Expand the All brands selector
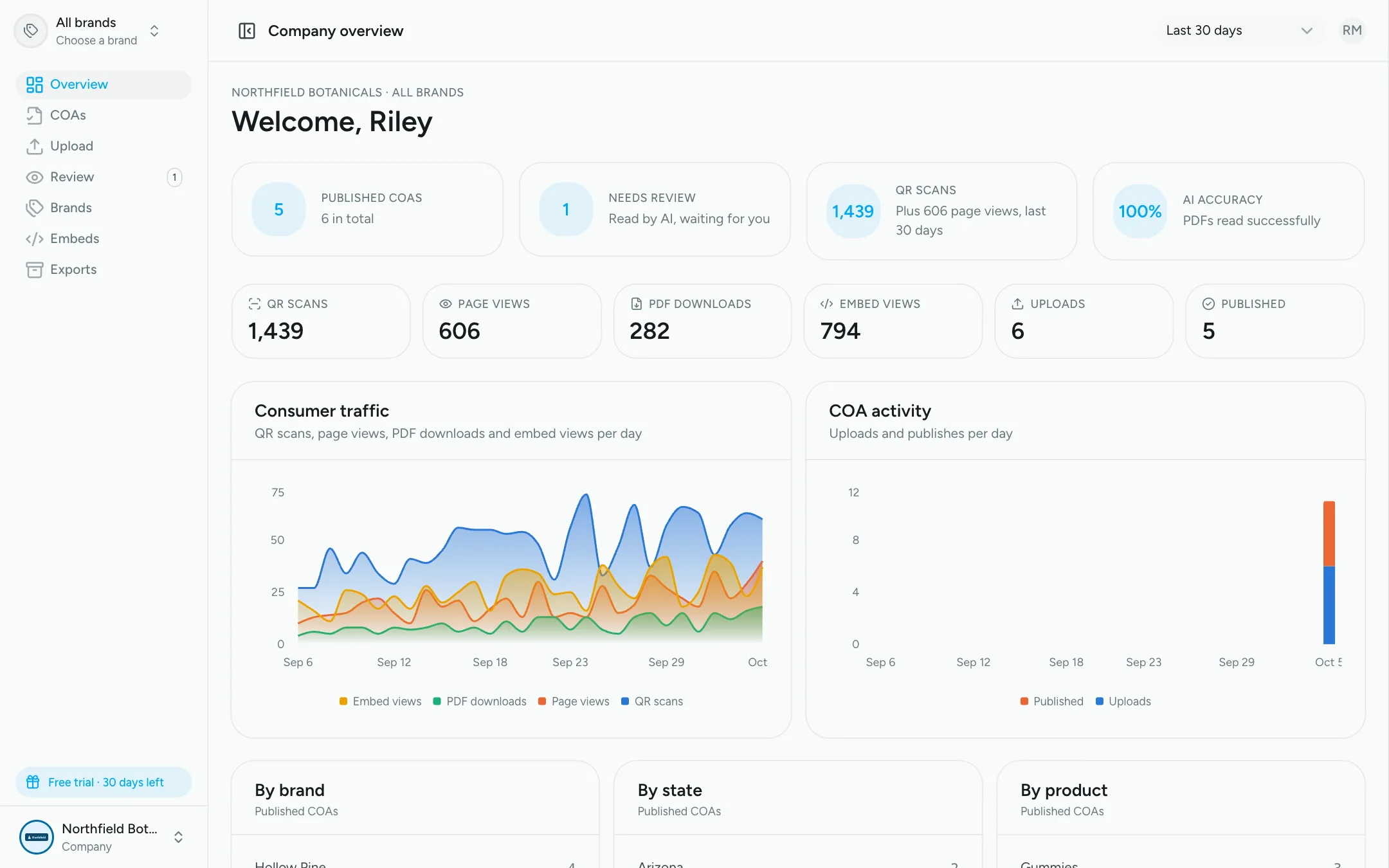Image resolution: width=1389 pixels, height=868 pixels. point(154,31)
